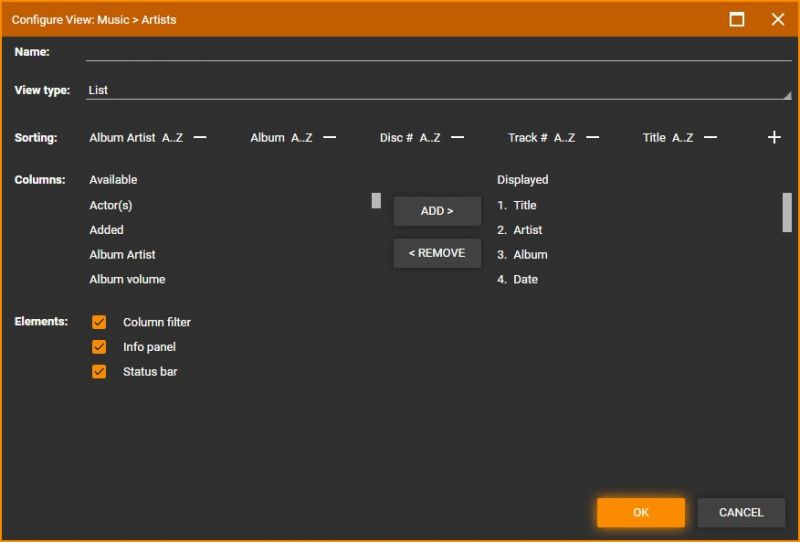The width and height of the screenshot is (800, 542).
Task: Toggle A..Z order for Album sorting
Action: pos(302,138)
